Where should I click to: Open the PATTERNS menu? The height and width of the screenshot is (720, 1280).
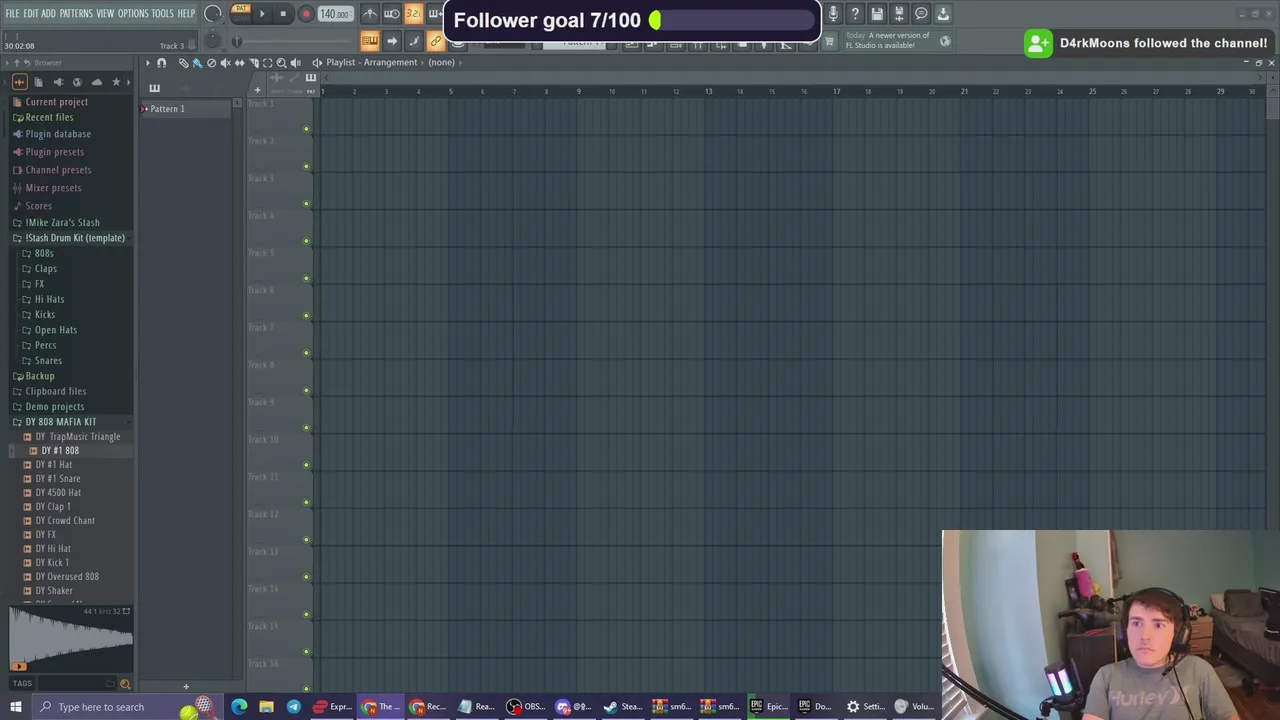click(76, 14)
